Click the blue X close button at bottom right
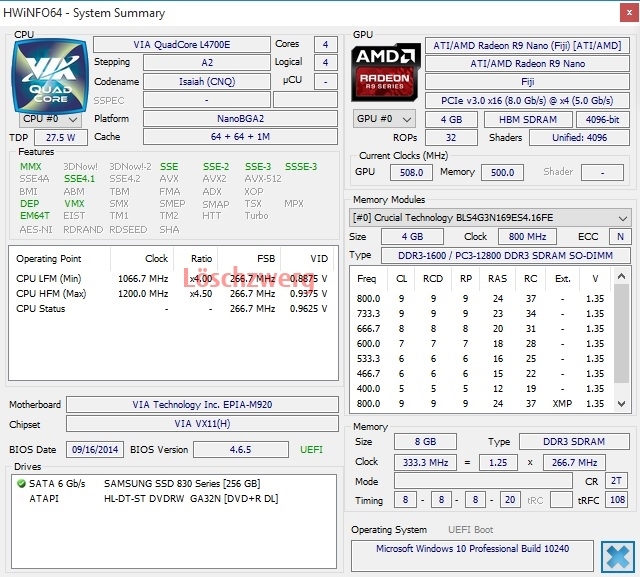The height and width of the screenshot is (577, 640). pos(618,557)
